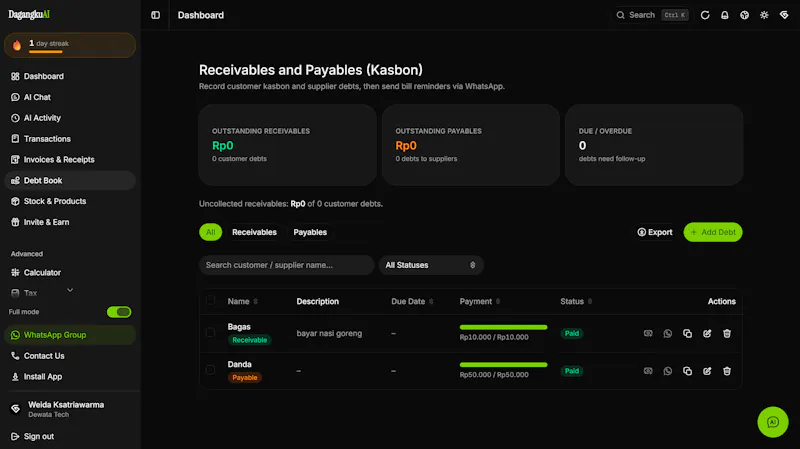Toggle the sidebar panel icon
The width and height of the screenshot is (800, 449).
click(x=156, y=15)
